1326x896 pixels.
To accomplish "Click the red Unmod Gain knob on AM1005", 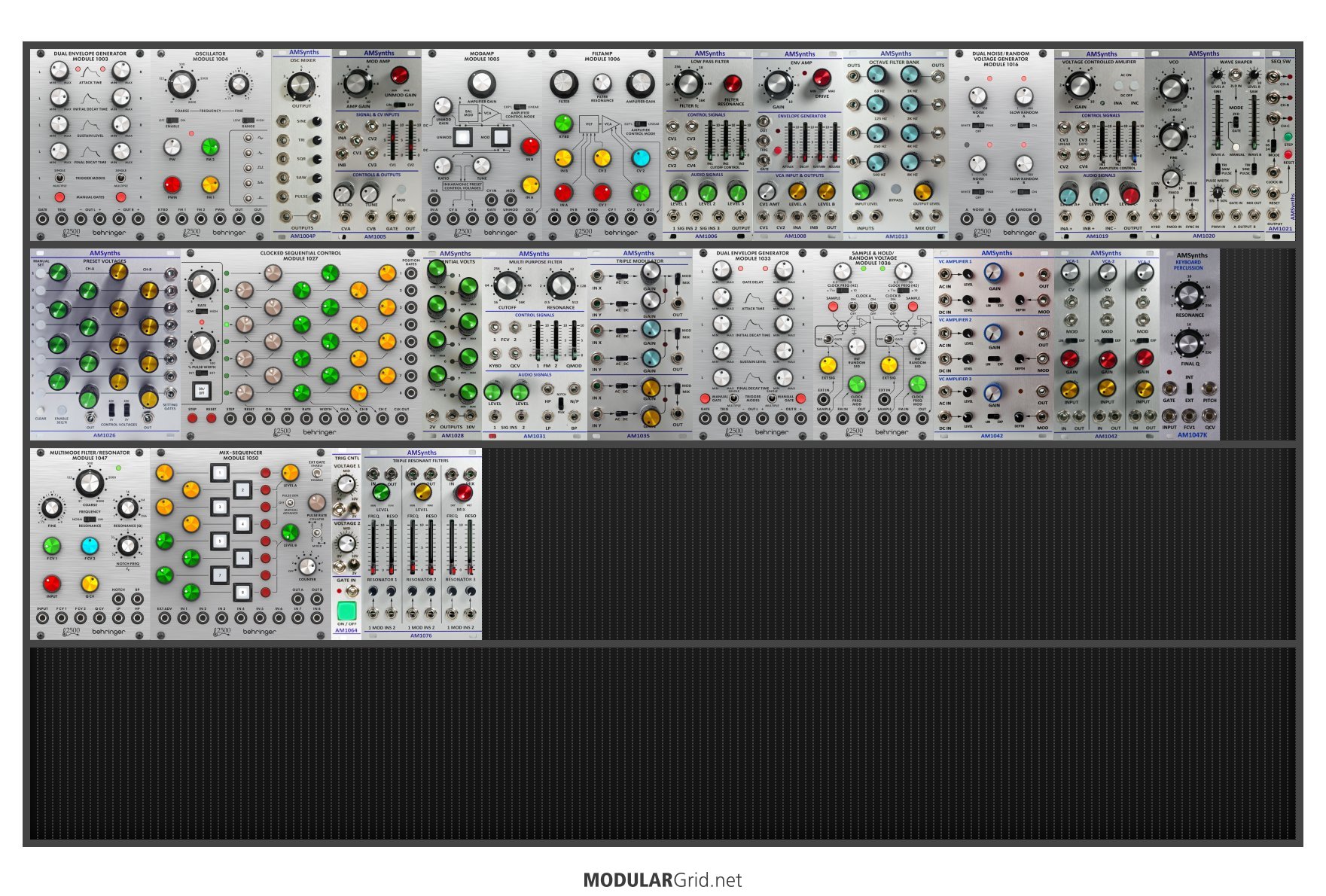I will tap(399, 75).
